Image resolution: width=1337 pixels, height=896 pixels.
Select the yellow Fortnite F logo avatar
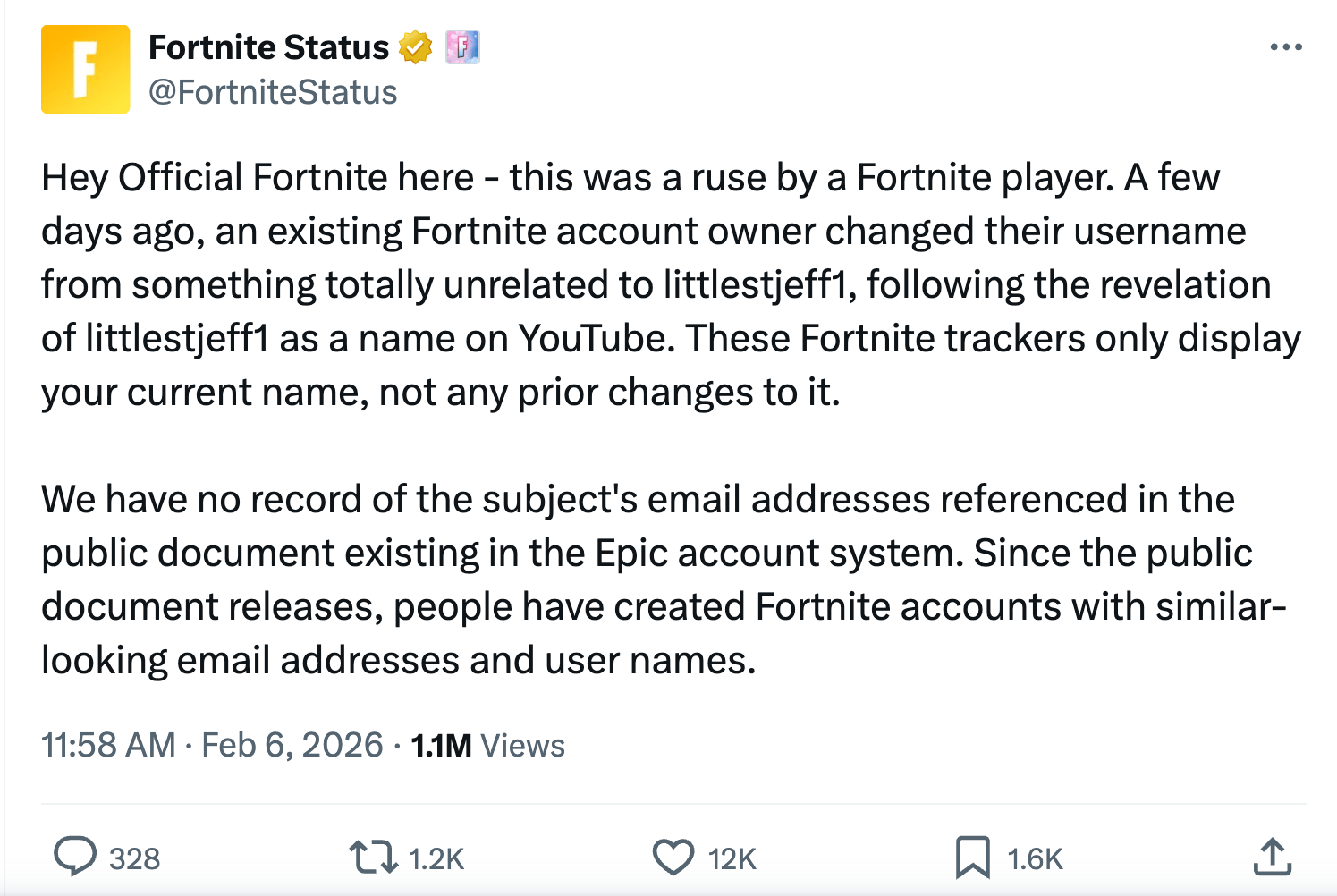[85, 69]
